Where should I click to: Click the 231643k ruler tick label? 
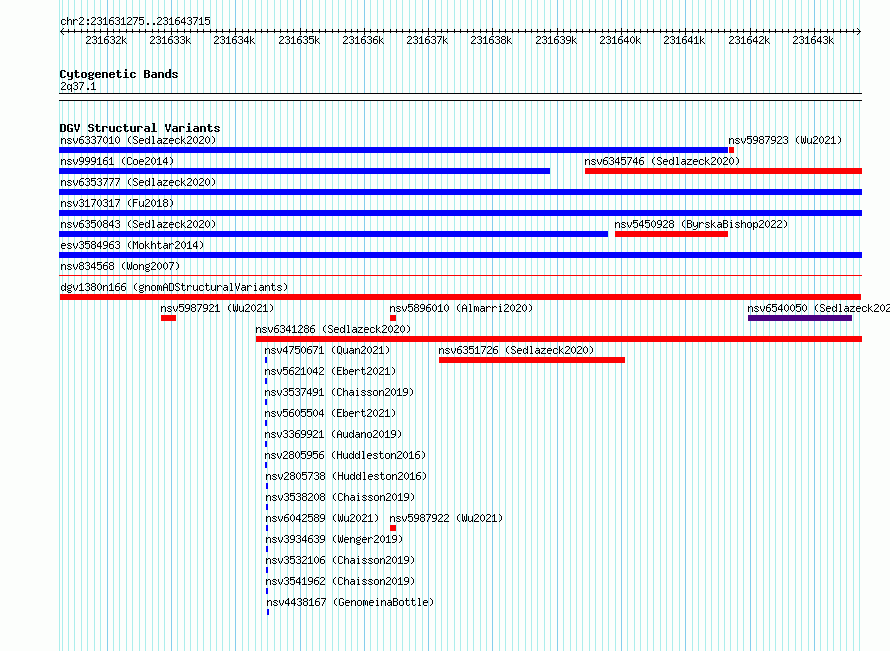click(x=813, y=40)
